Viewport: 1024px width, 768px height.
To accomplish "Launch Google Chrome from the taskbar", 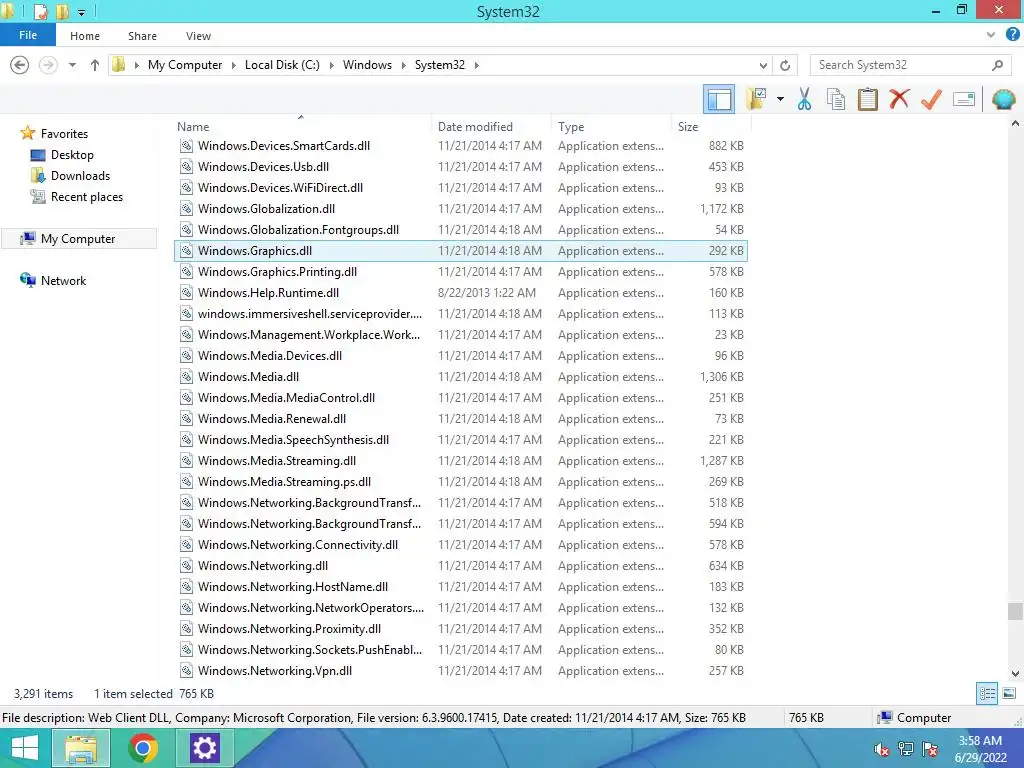I will pos(142,748).
